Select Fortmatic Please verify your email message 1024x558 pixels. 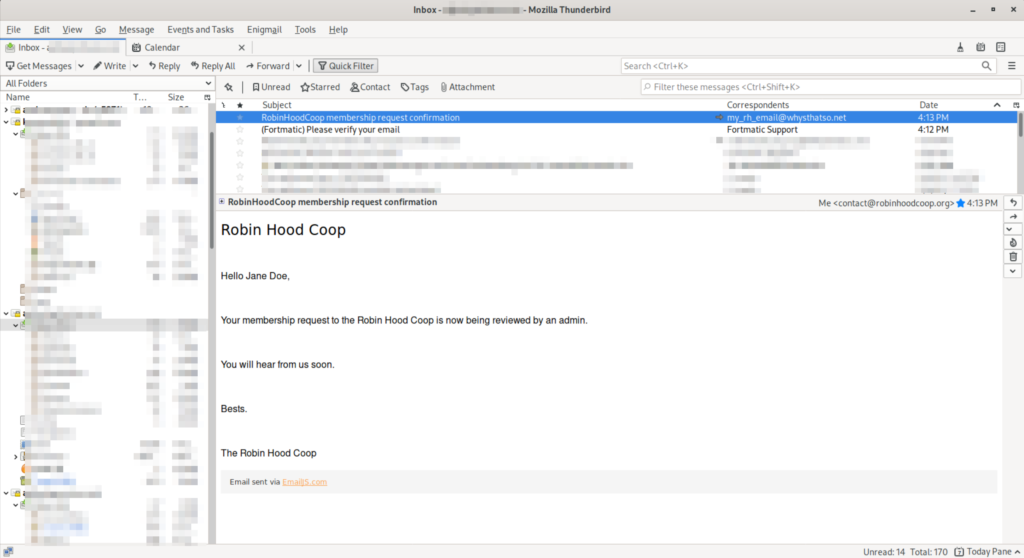click(x=616, y=129)
